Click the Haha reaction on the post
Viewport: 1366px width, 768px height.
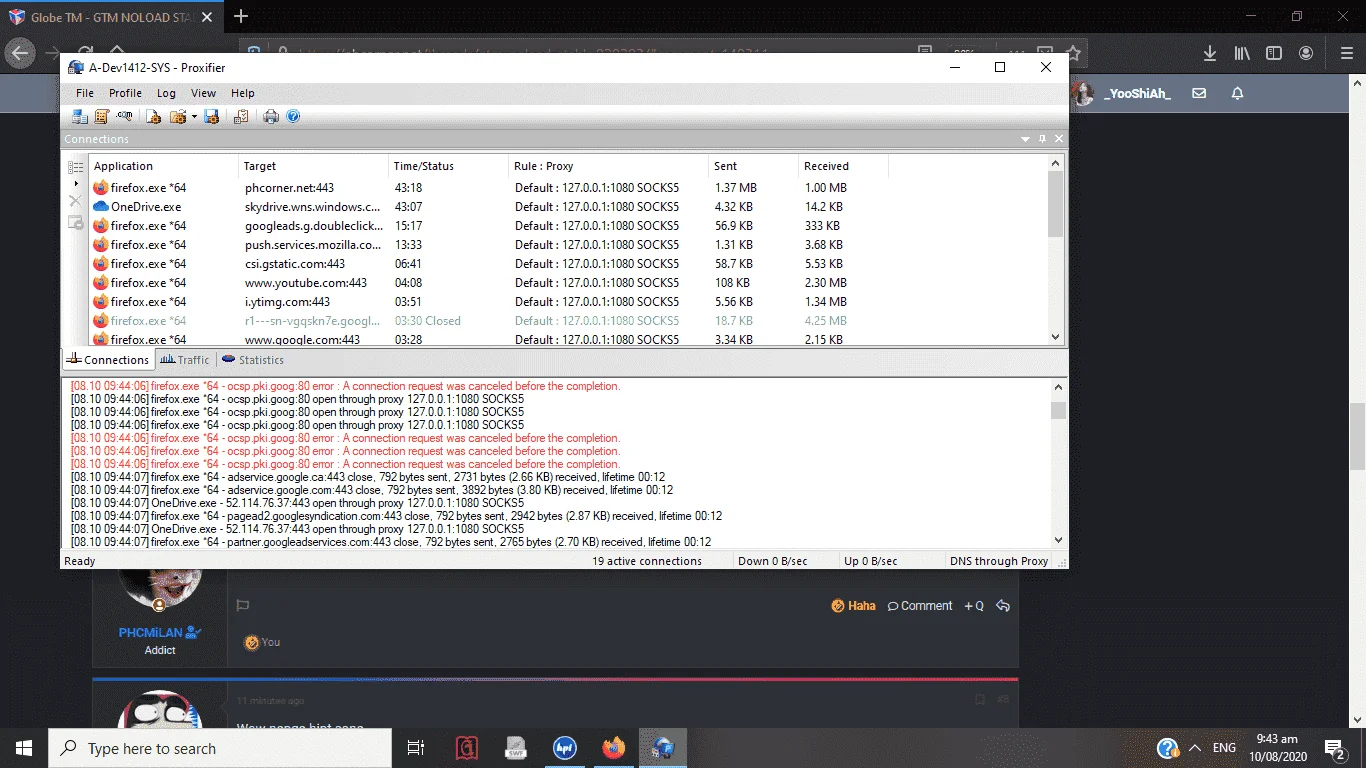[x=854, y=606]
